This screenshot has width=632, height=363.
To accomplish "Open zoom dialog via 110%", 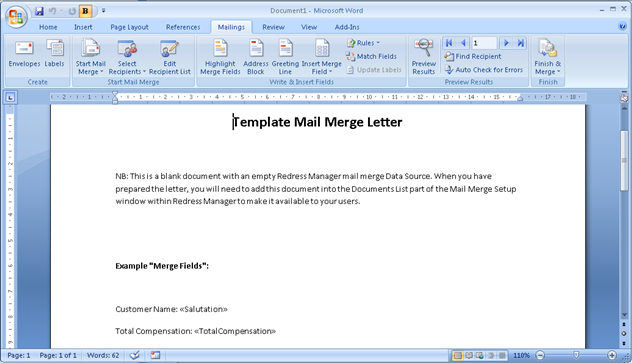I will click(521, 355).
